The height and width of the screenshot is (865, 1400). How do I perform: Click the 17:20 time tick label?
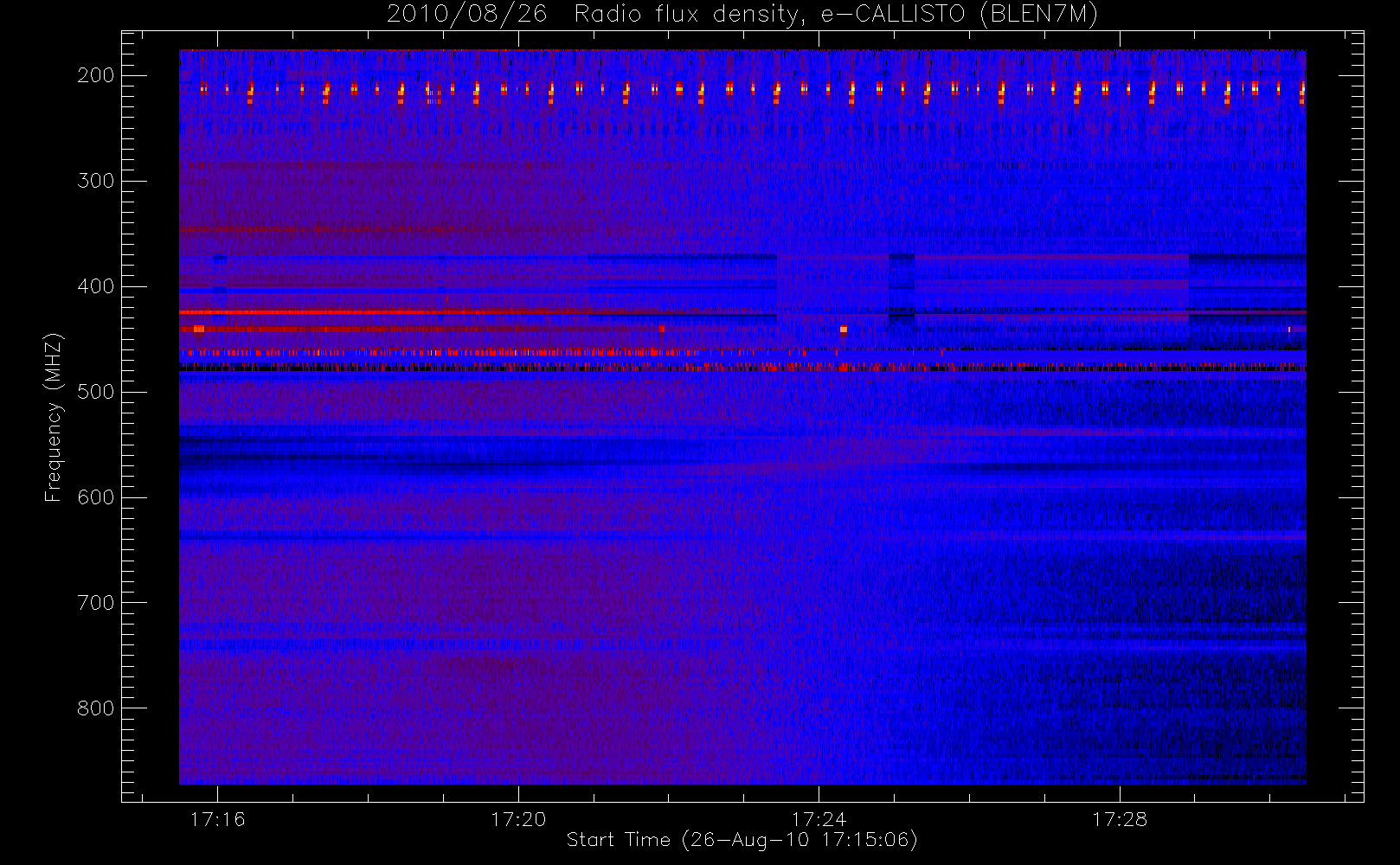[x=518, y=819]
